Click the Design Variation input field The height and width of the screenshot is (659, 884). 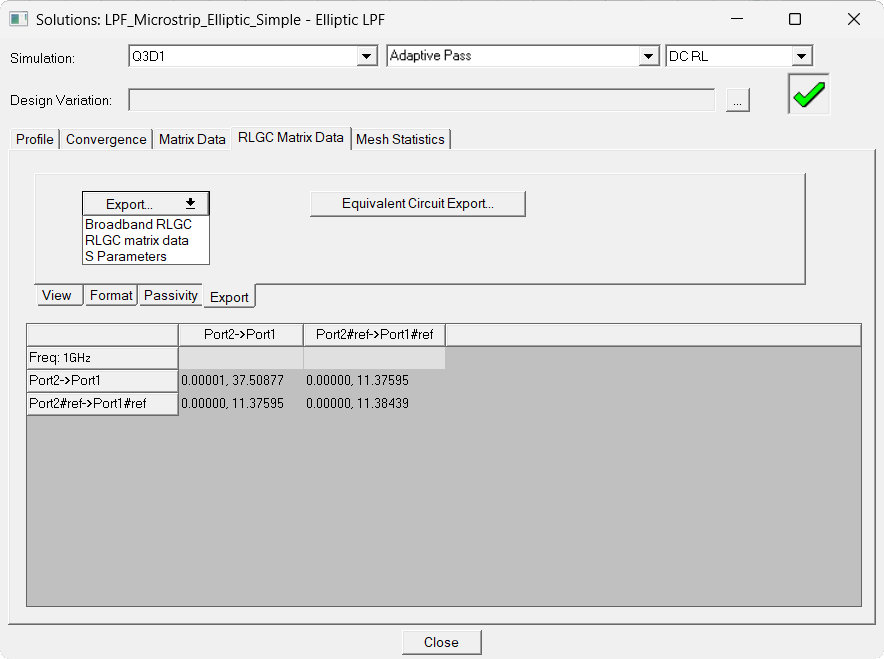[x=422, y=100]
